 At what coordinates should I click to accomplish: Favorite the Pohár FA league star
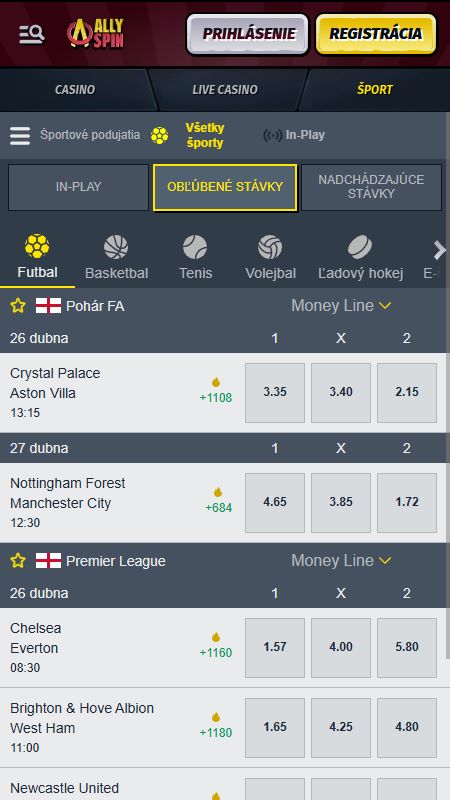(18, 306)
